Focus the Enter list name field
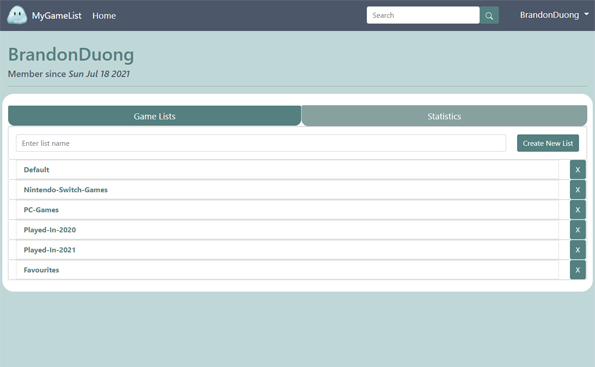 click(x=261, y=143)
